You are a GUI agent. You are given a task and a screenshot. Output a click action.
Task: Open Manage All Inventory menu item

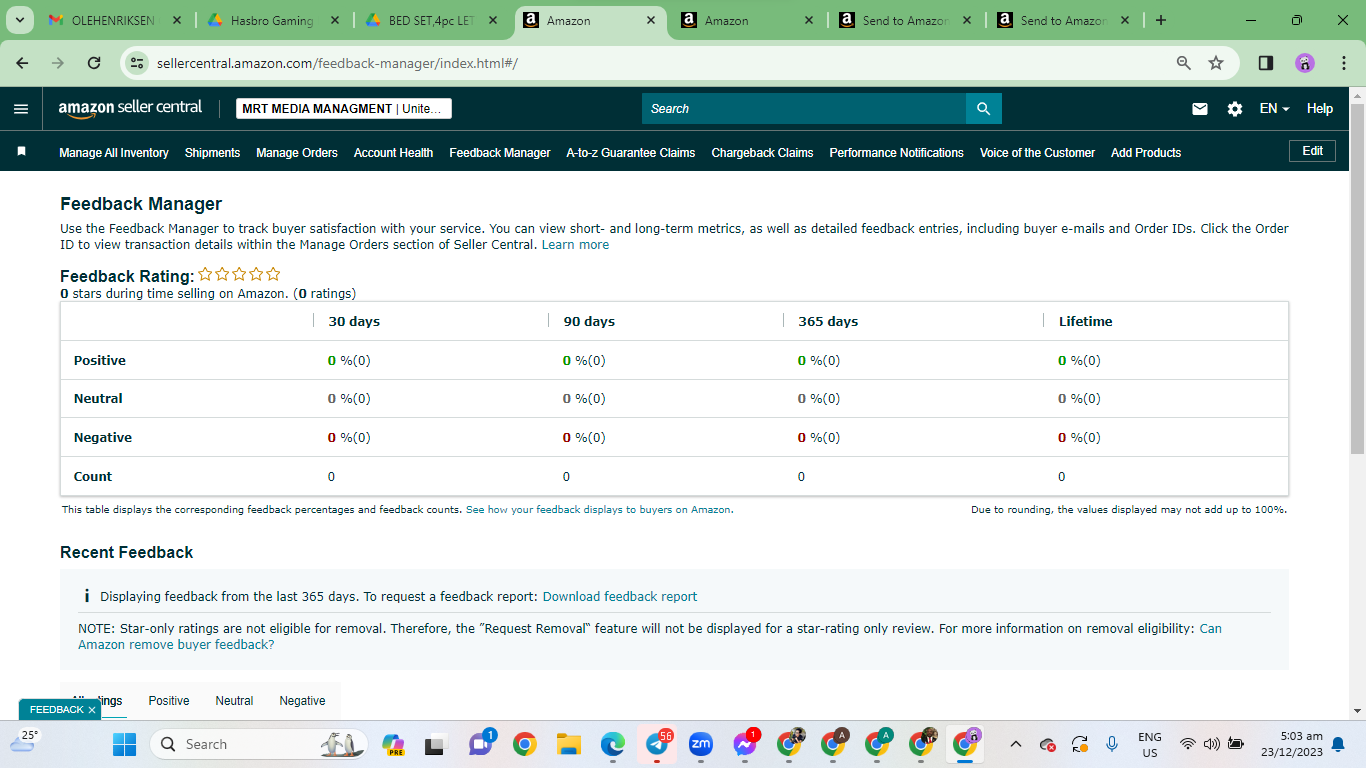coord(114,153)
